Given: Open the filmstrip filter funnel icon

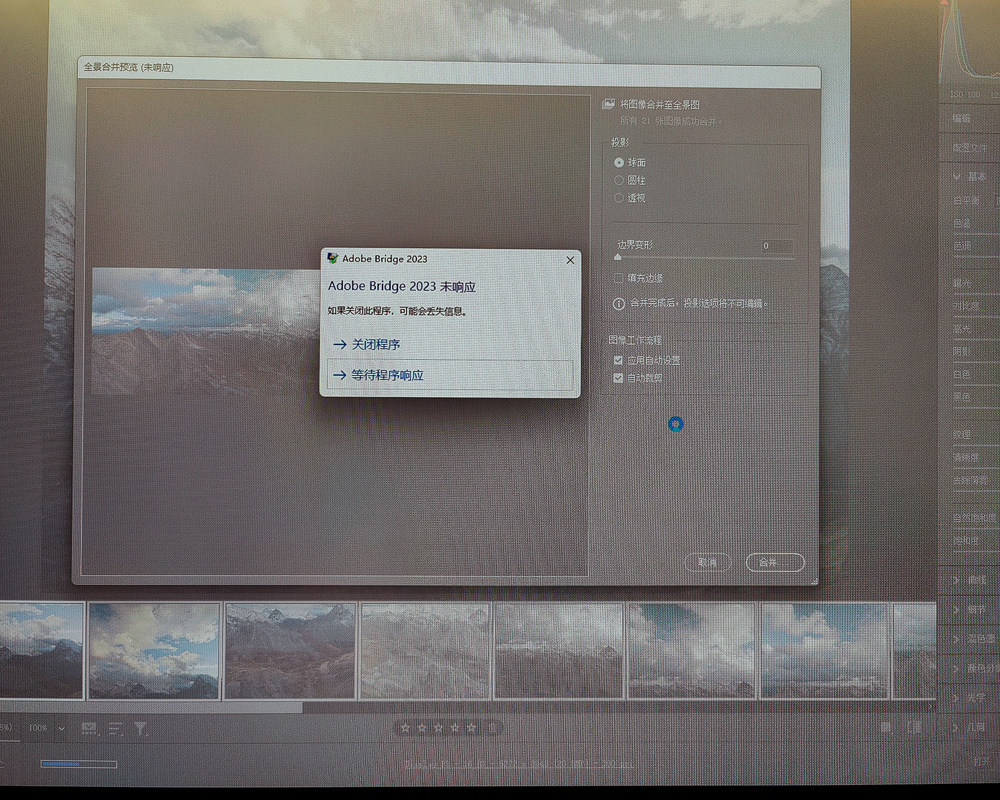Looking at the screenshot, I should [140, 729].
